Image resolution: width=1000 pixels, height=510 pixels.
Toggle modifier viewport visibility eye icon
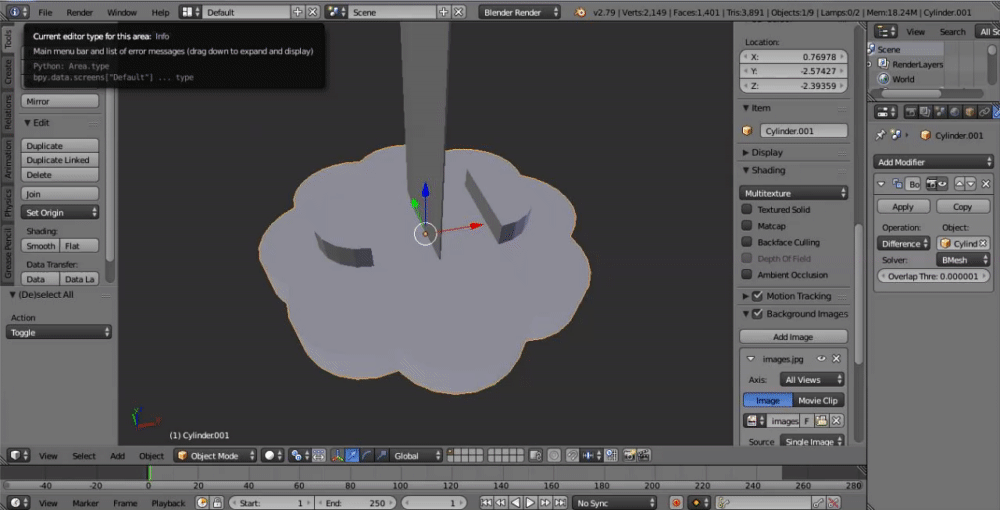[941, 184]
